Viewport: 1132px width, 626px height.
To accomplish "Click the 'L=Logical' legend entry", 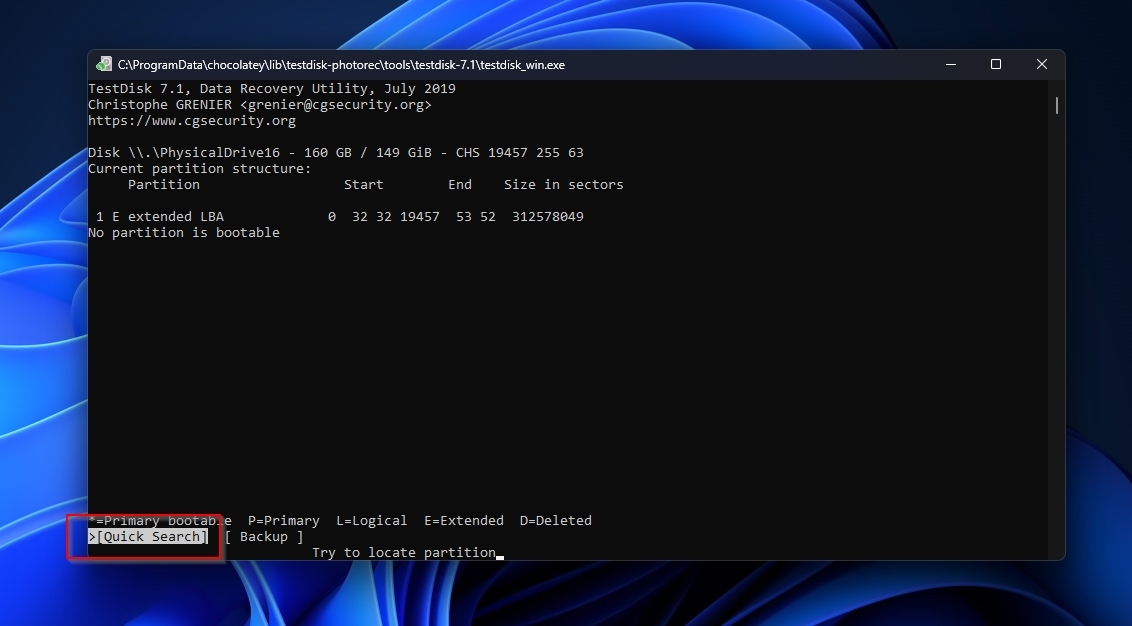I will point(372,521).
